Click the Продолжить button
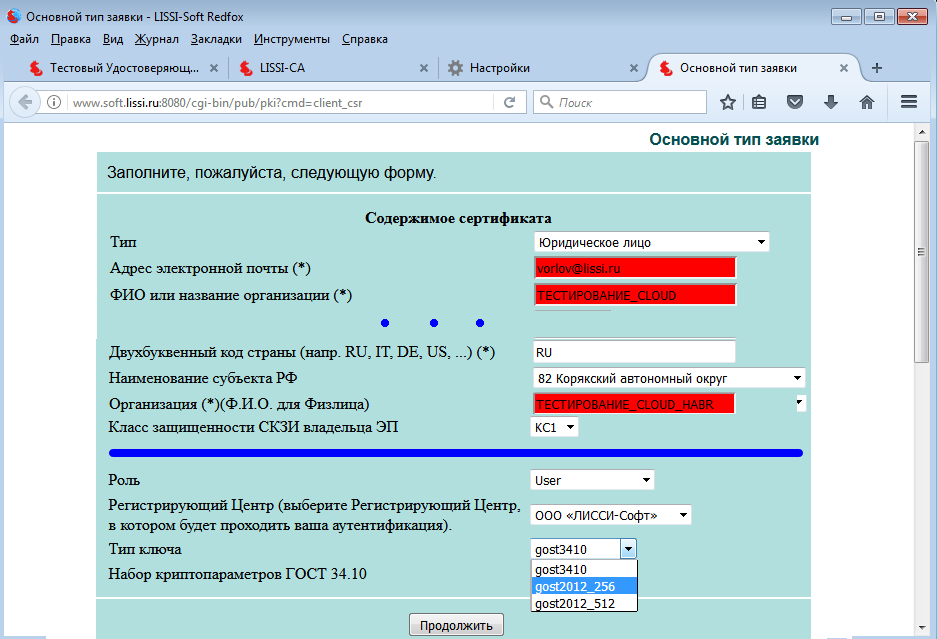This screenshot has width=937, height=639. [456, 625]
